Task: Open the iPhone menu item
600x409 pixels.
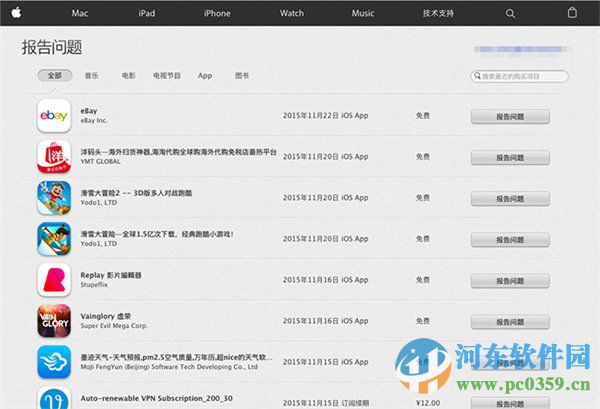Action: (217, 13)
